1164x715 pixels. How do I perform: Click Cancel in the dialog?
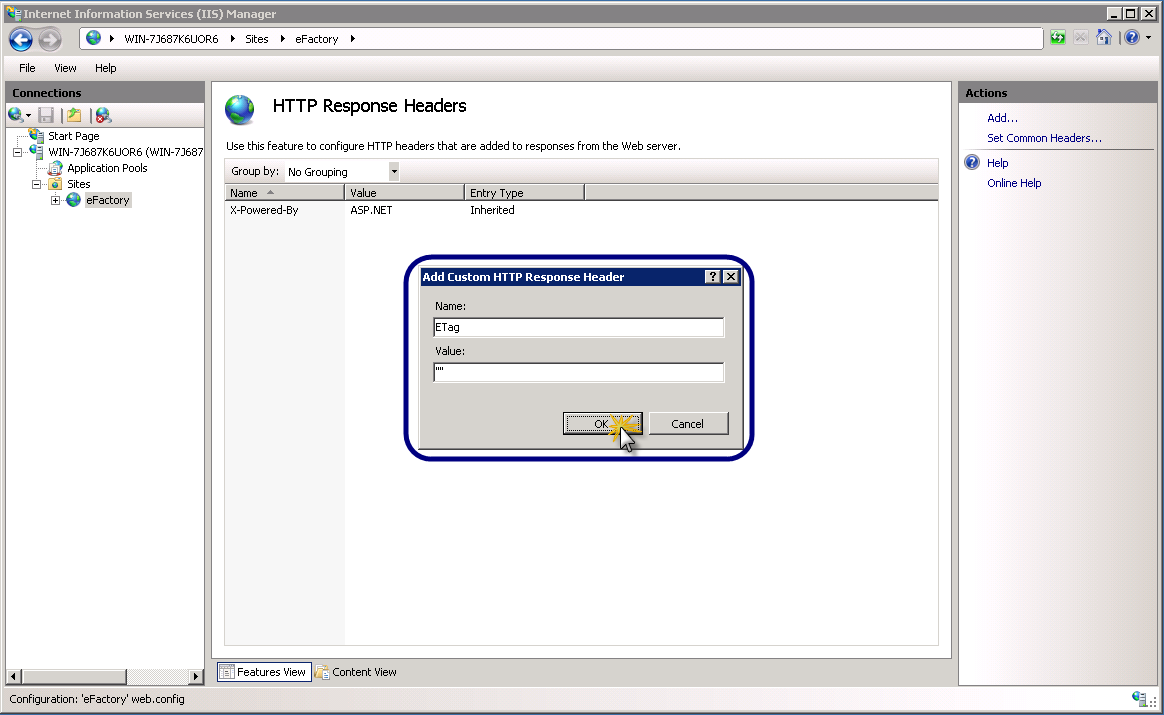pyautogui.click(x=688, y=423)
